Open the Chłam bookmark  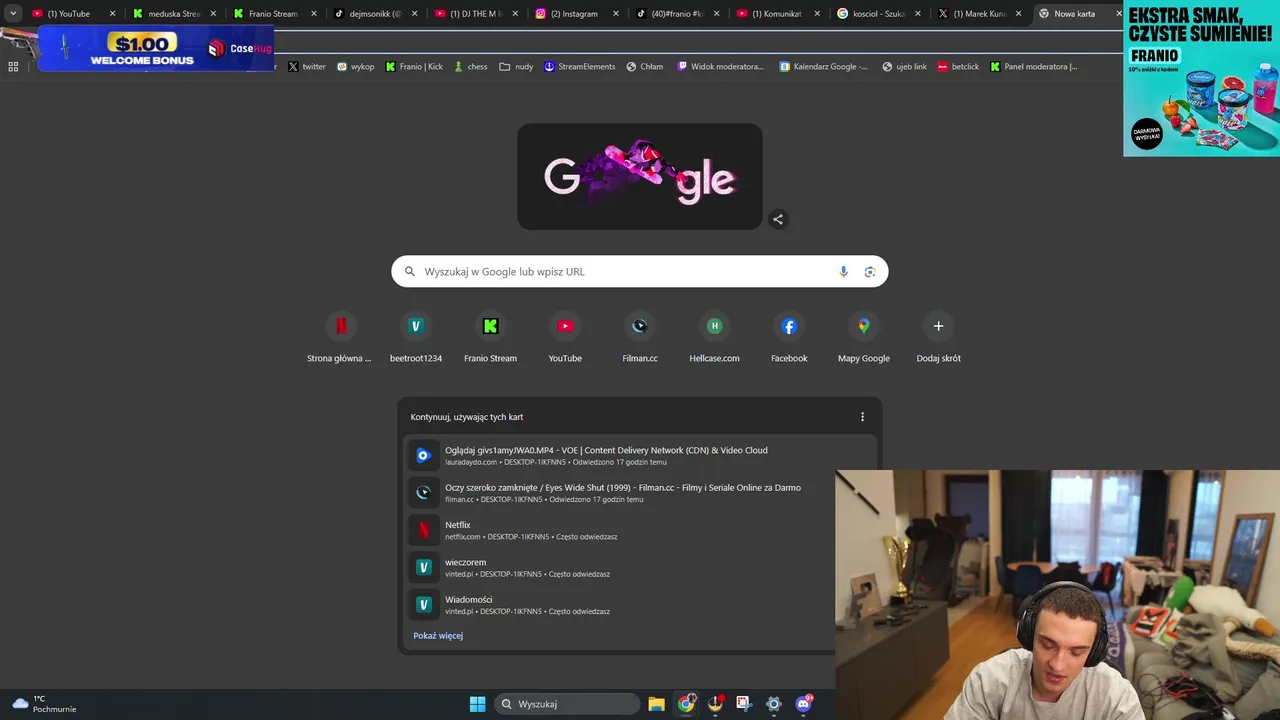pyautogui.click(x=645, y=67)
